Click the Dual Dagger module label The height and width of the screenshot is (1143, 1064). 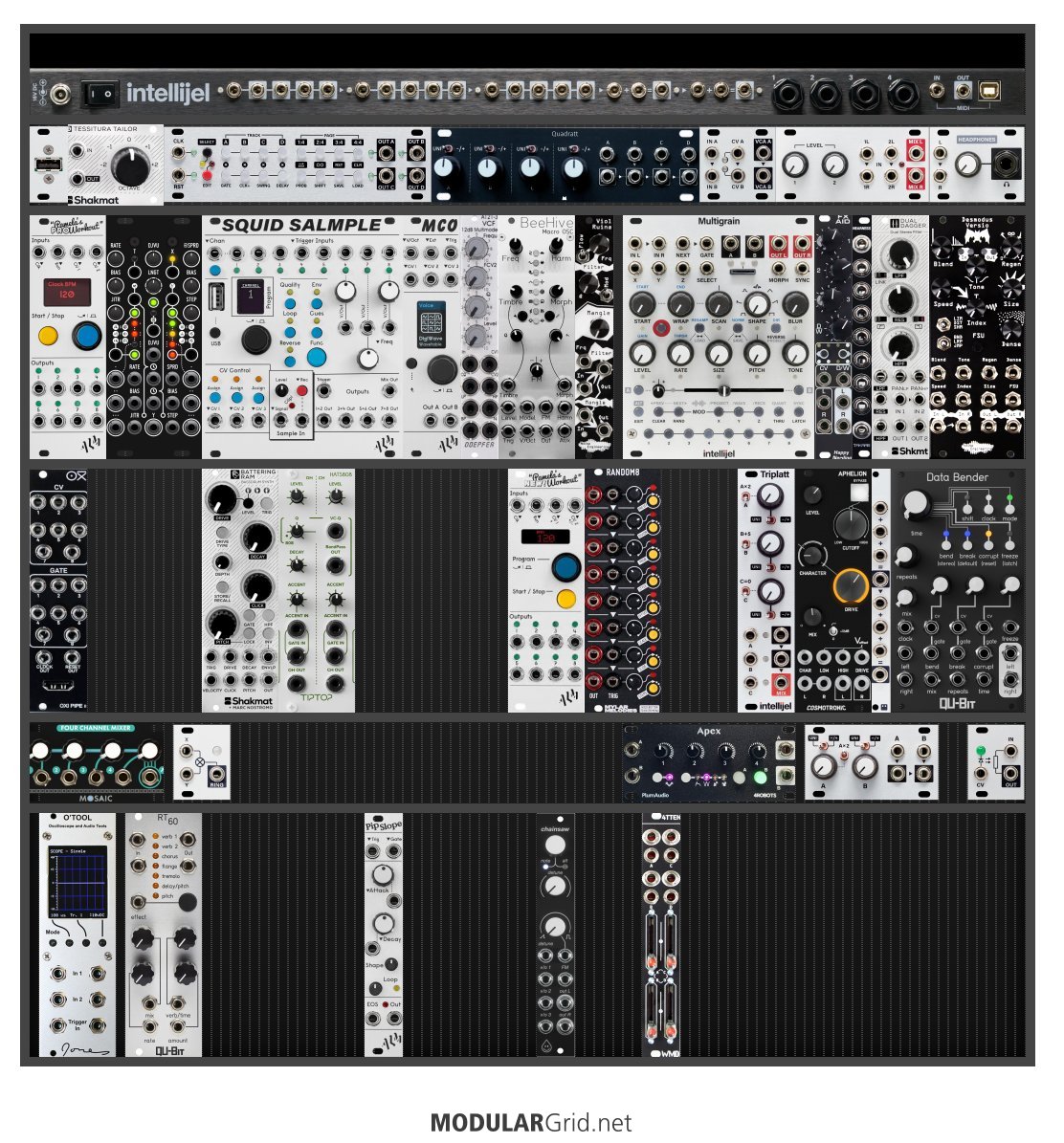click(907, 225)
